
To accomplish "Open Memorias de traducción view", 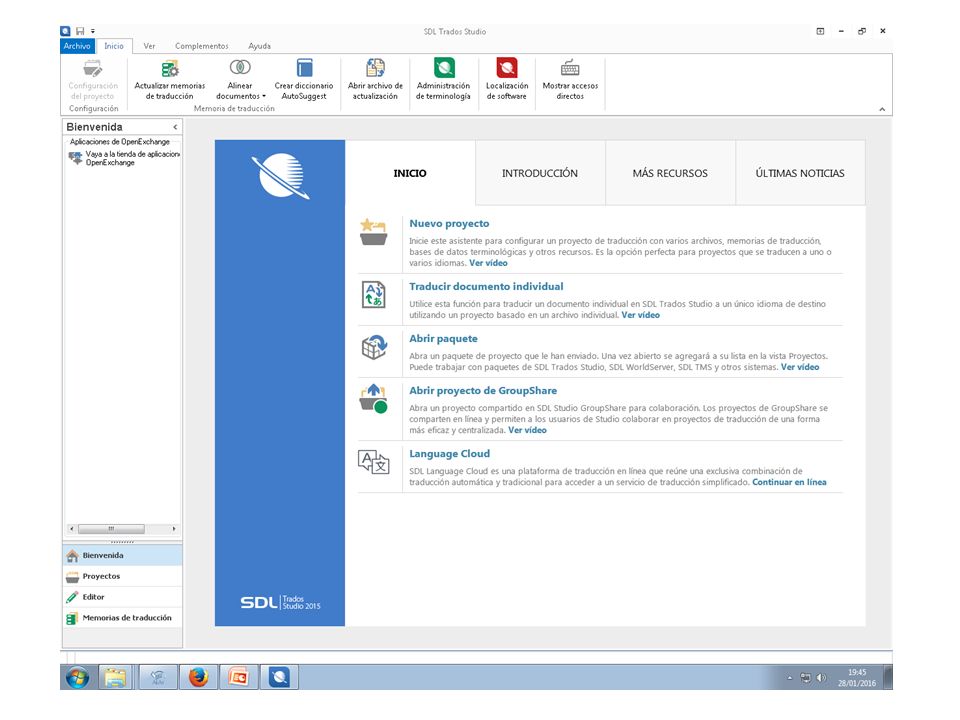I will [122, 618].
